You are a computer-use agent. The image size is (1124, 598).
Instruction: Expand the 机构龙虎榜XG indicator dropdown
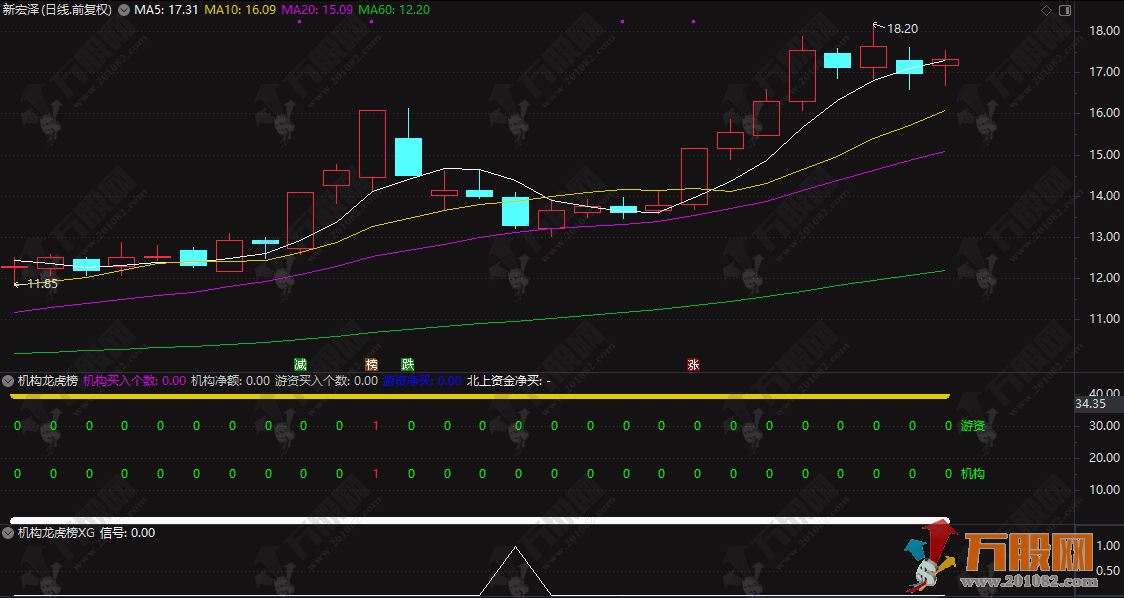coord(9,533)
